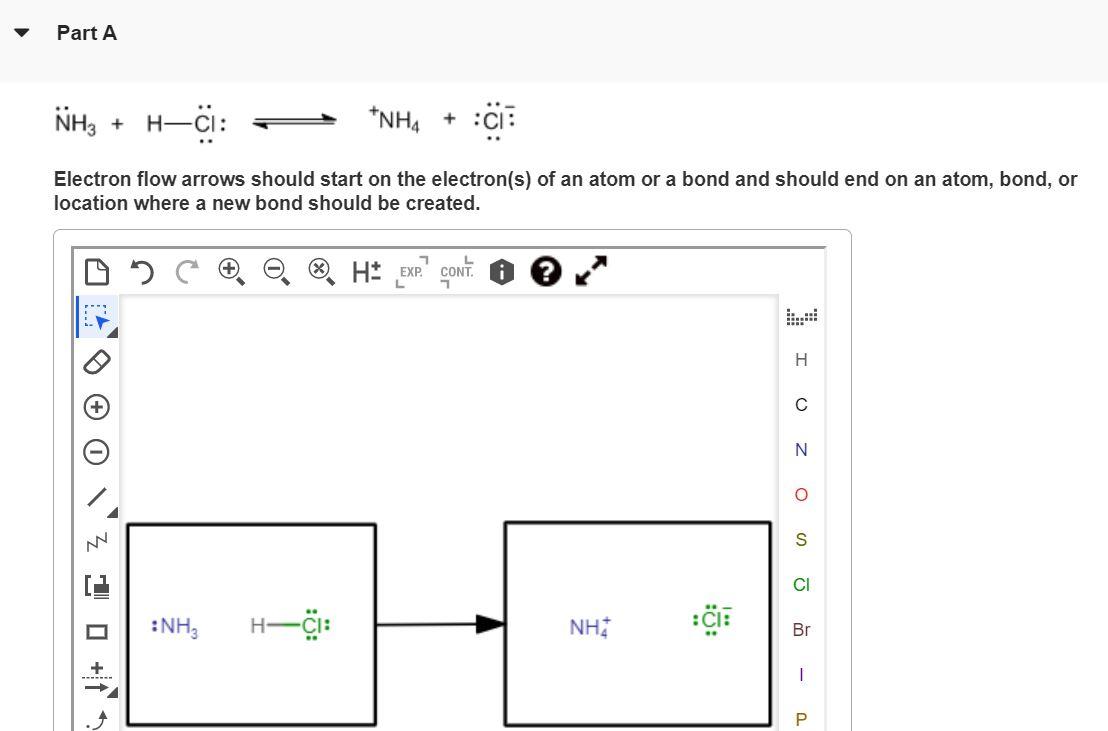Select the negative charge tool

click(97, 452)
